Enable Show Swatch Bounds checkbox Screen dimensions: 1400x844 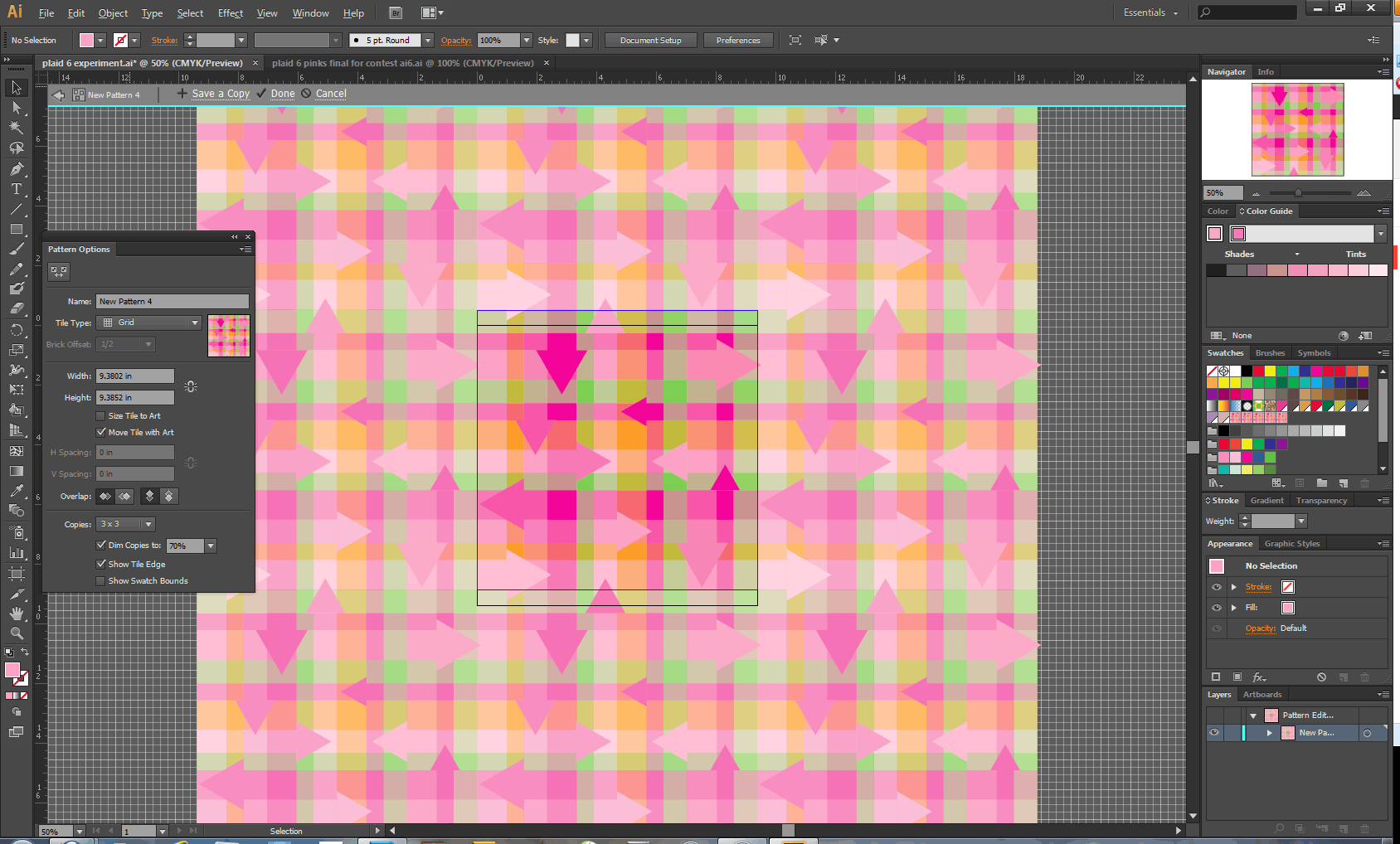point(101,581)
